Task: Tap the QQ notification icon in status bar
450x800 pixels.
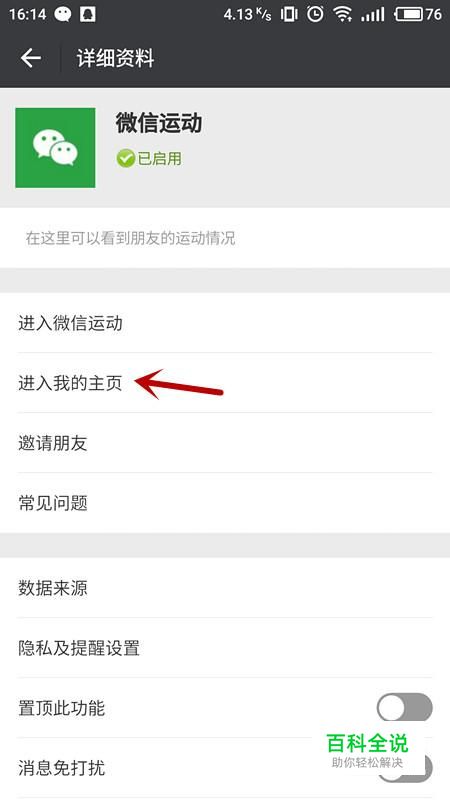Action: pyautogui.click(x=87, y=14)
